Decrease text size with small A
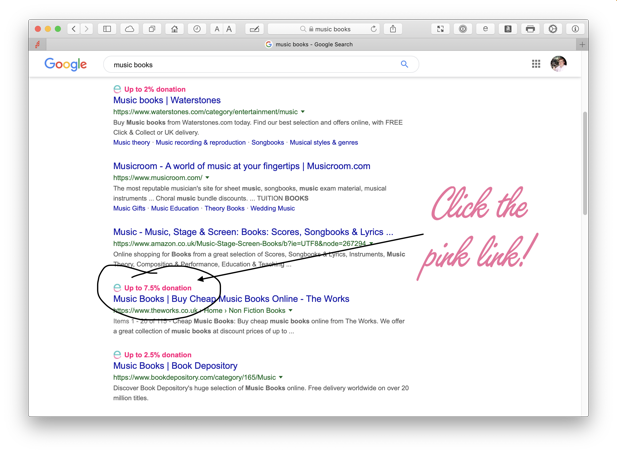Screen dimensions: 617x454 [x=217, y=29]
